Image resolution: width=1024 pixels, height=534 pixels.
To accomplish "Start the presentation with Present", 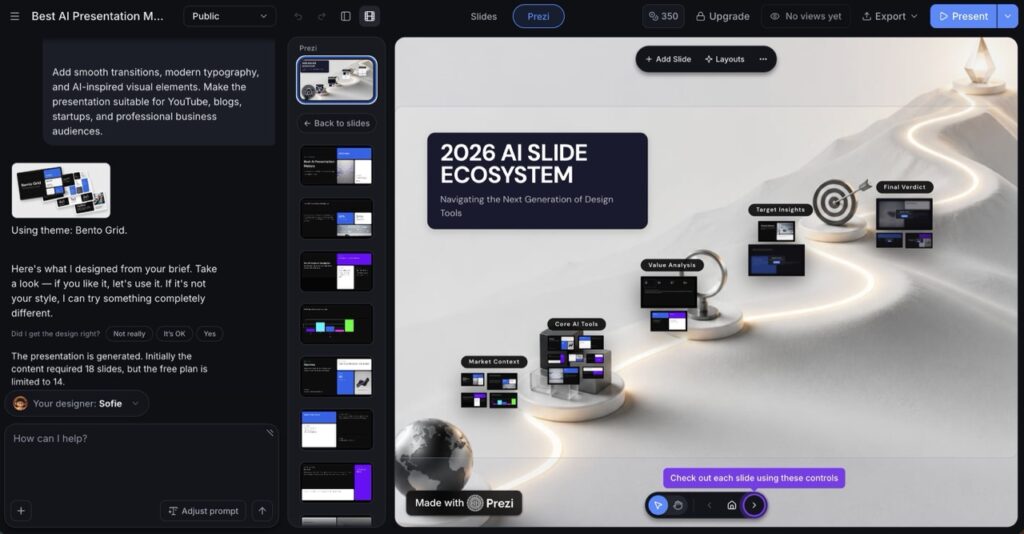I will click(963, 16).
